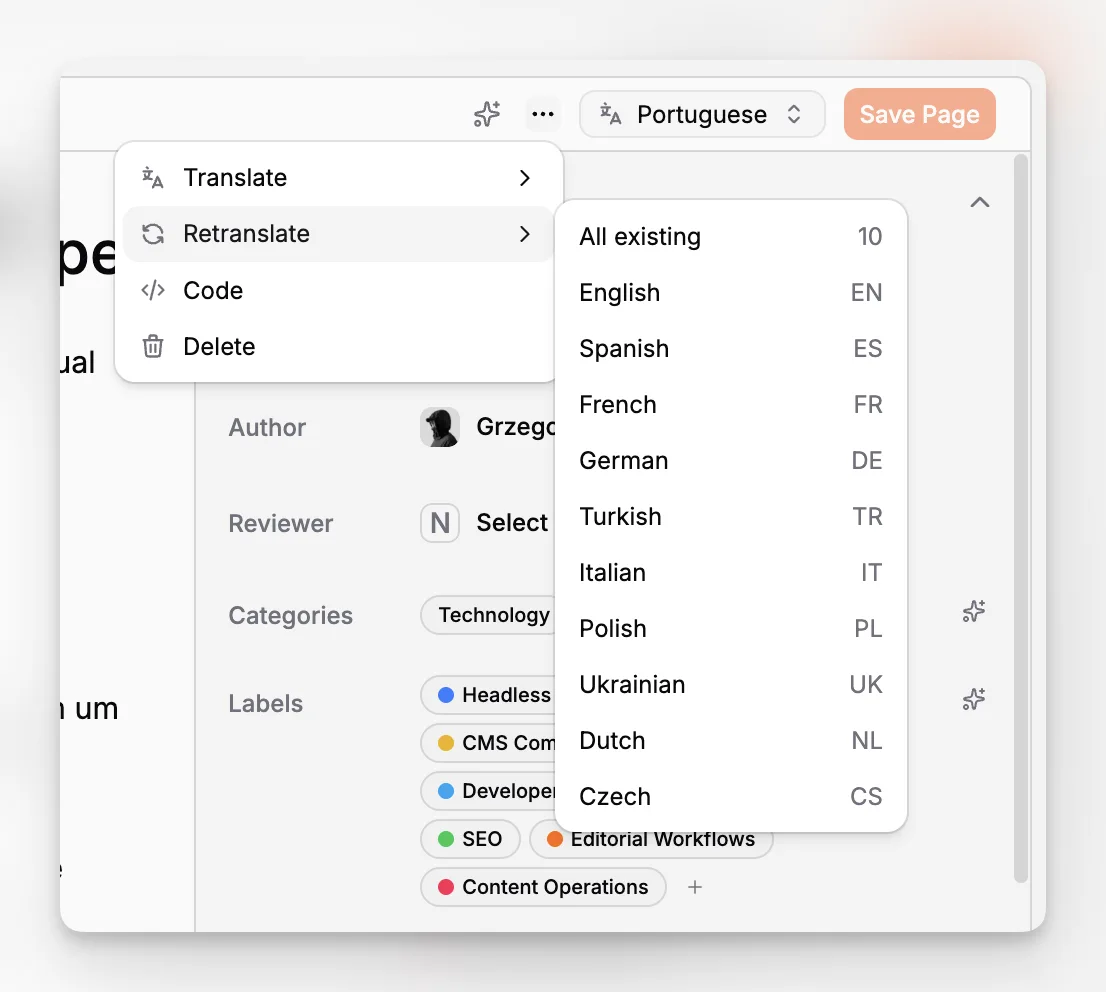The image size is (1106, 992).
Task: Click the Reviewer field label
Action: tap(281, 524)
